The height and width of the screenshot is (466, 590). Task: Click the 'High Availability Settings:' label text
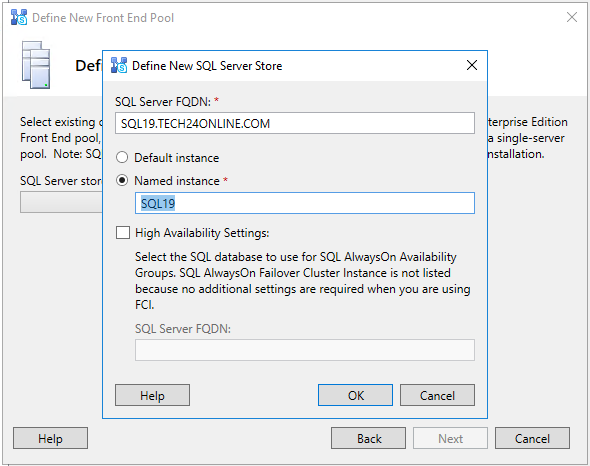coord(202,233)
